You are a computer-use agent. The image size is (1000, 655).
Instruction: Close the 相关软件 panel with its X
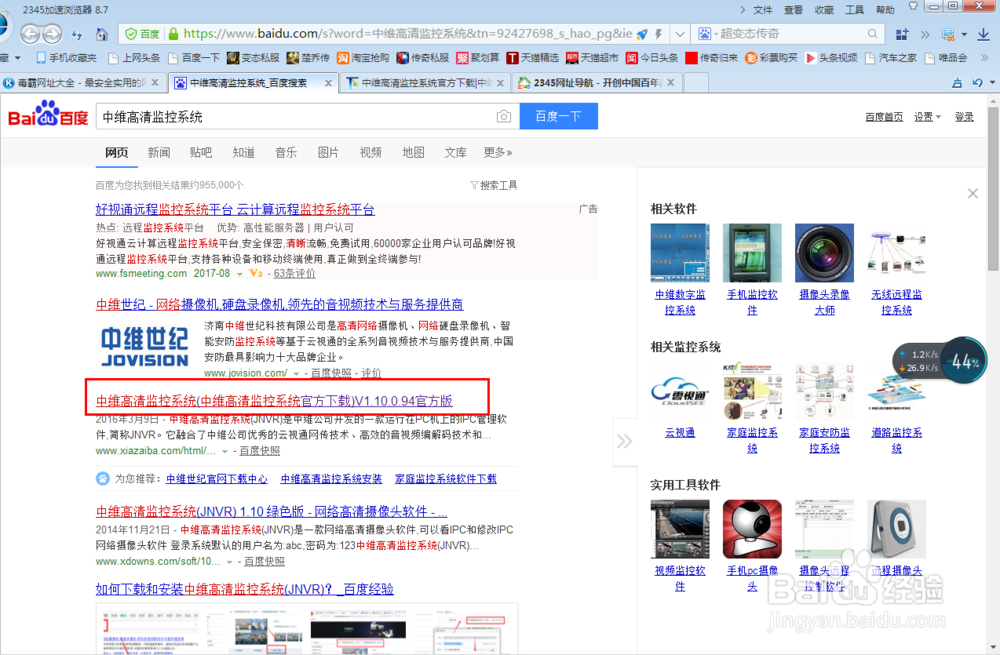coord(972,193)
